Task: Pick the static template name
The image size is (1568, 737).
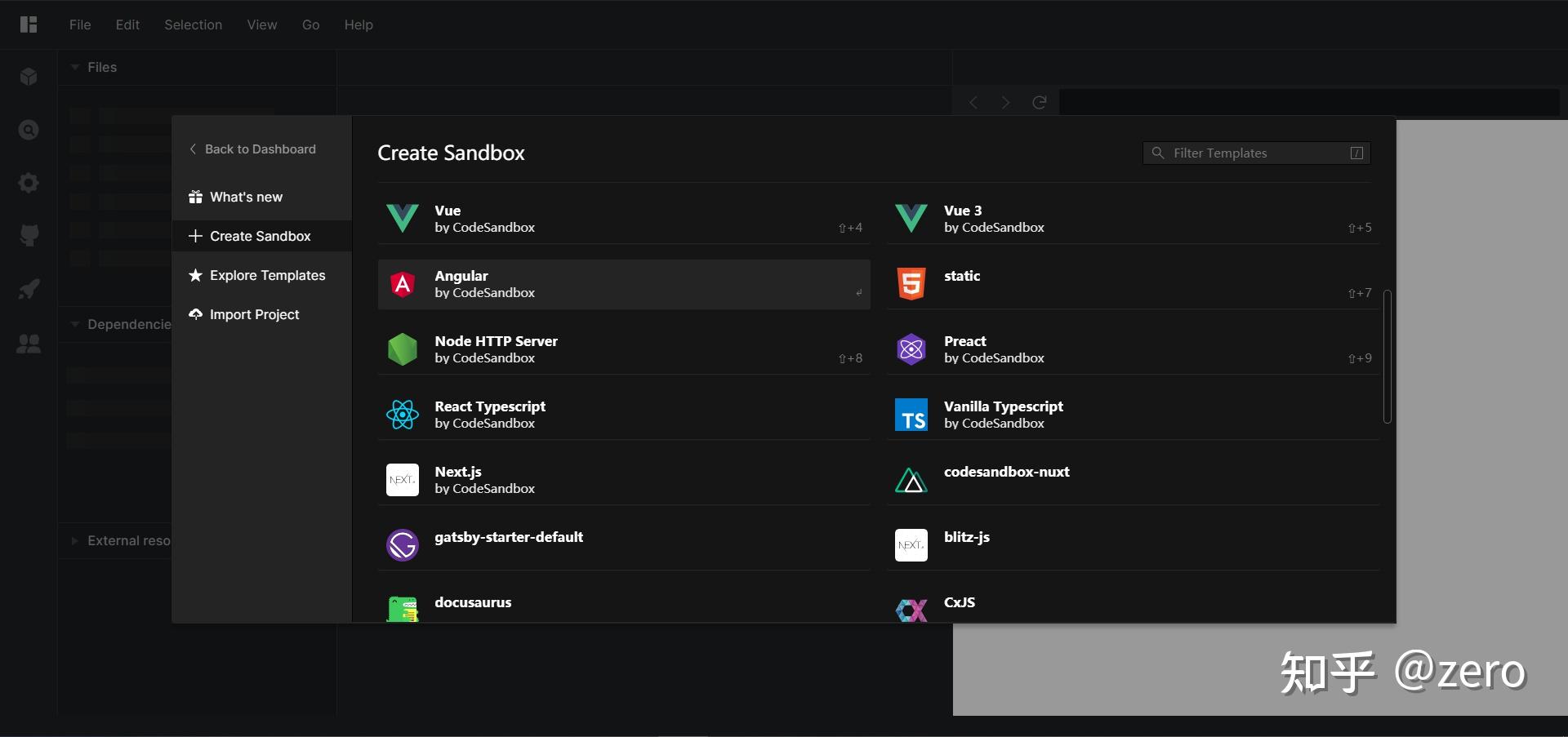Action: pos(962,276)
